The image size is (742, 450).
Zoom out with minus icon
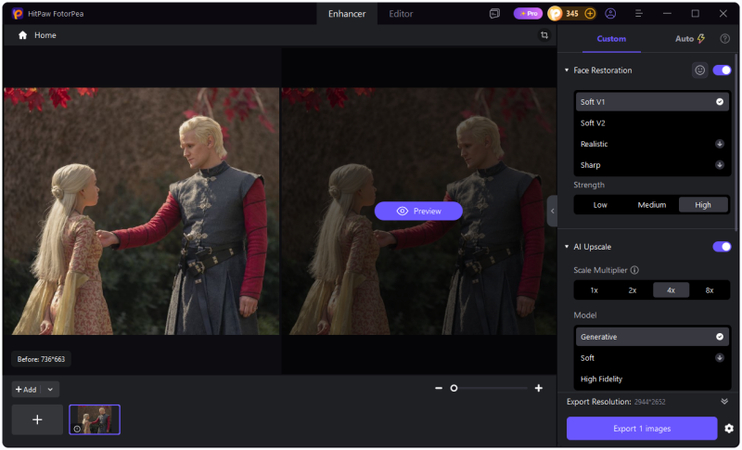(438, 388)
